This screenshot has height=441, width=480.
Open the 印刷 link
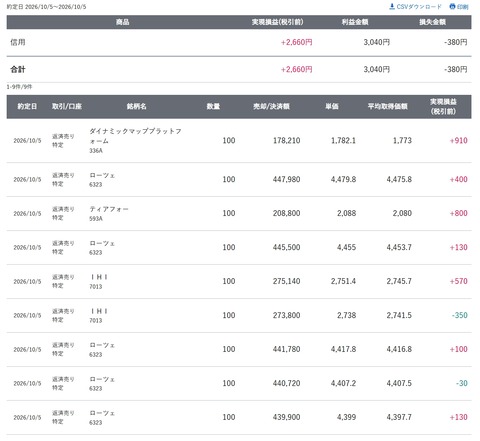[x=462, y=7]
